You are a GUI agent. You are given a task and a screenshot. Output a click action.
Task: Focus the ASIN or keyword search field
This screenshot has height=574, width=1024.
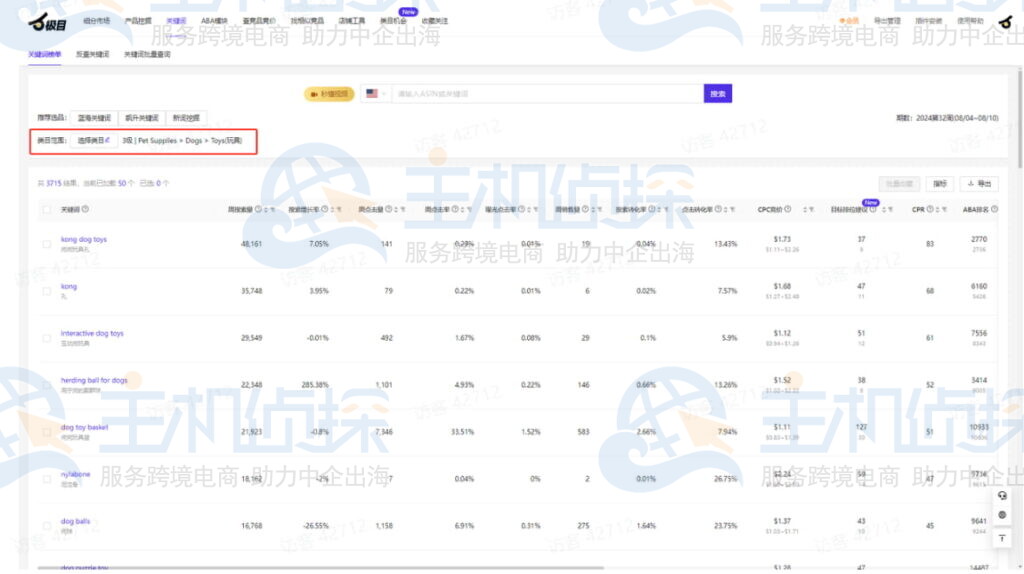click(547, 94)
